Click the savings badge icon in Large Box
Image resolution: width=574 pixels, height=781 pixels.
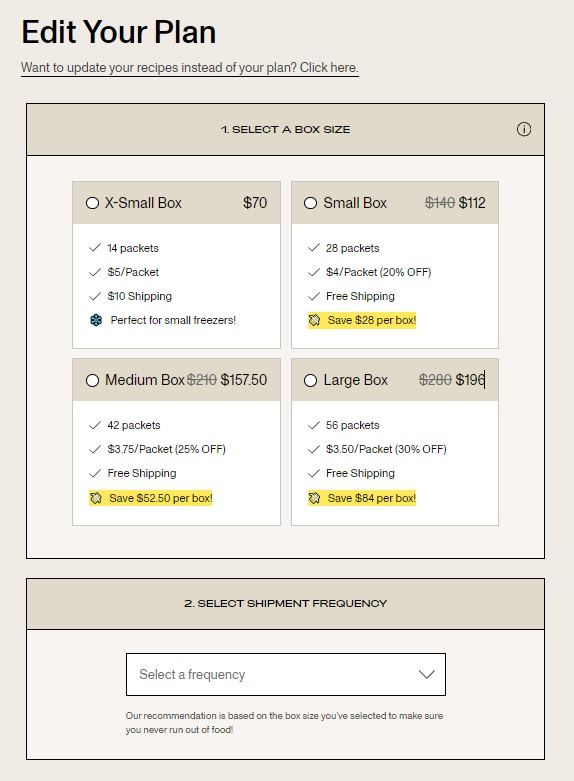[x=314, y=498]
